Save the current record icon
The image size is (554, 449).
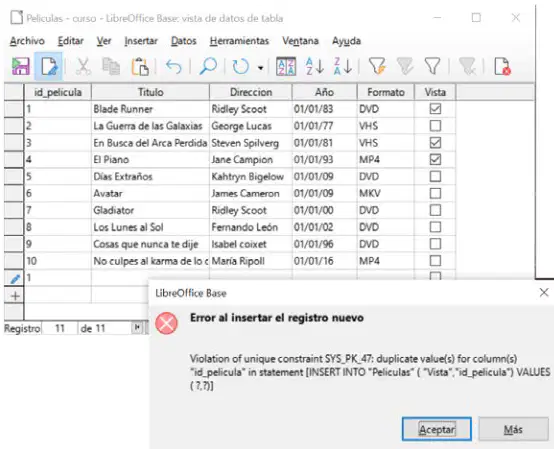20,66
